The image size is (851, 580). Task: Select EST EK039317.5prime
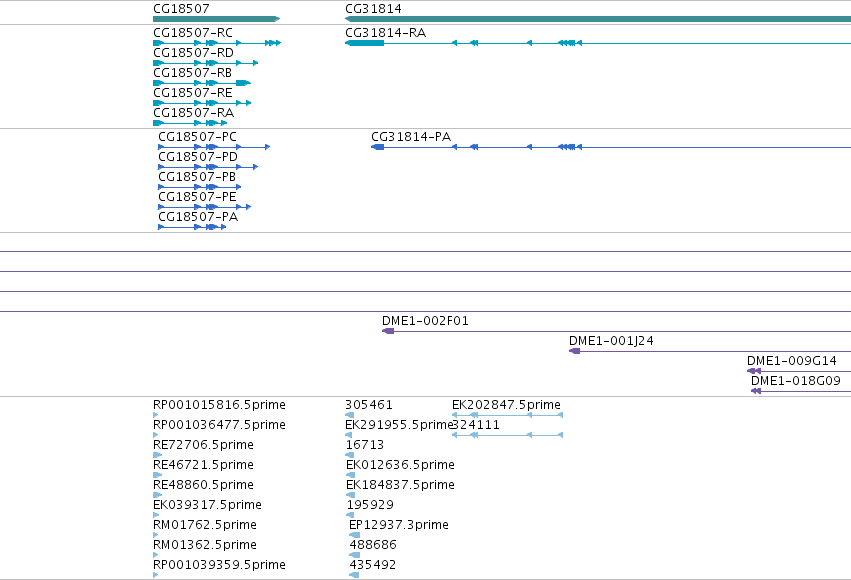pos(207,505)
